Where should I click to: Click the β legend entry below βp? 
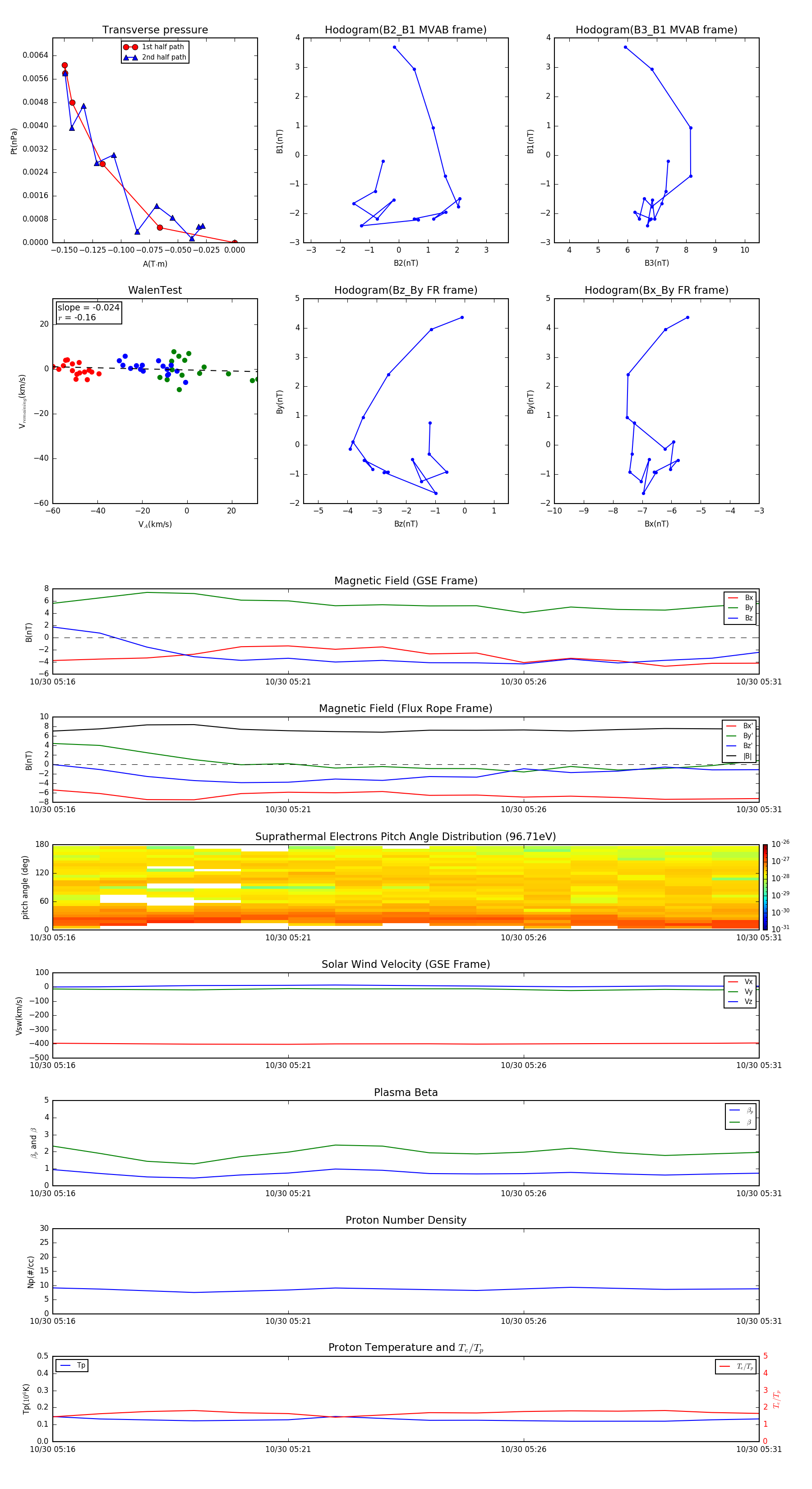pyautogui.click(x=741, y=1122)
